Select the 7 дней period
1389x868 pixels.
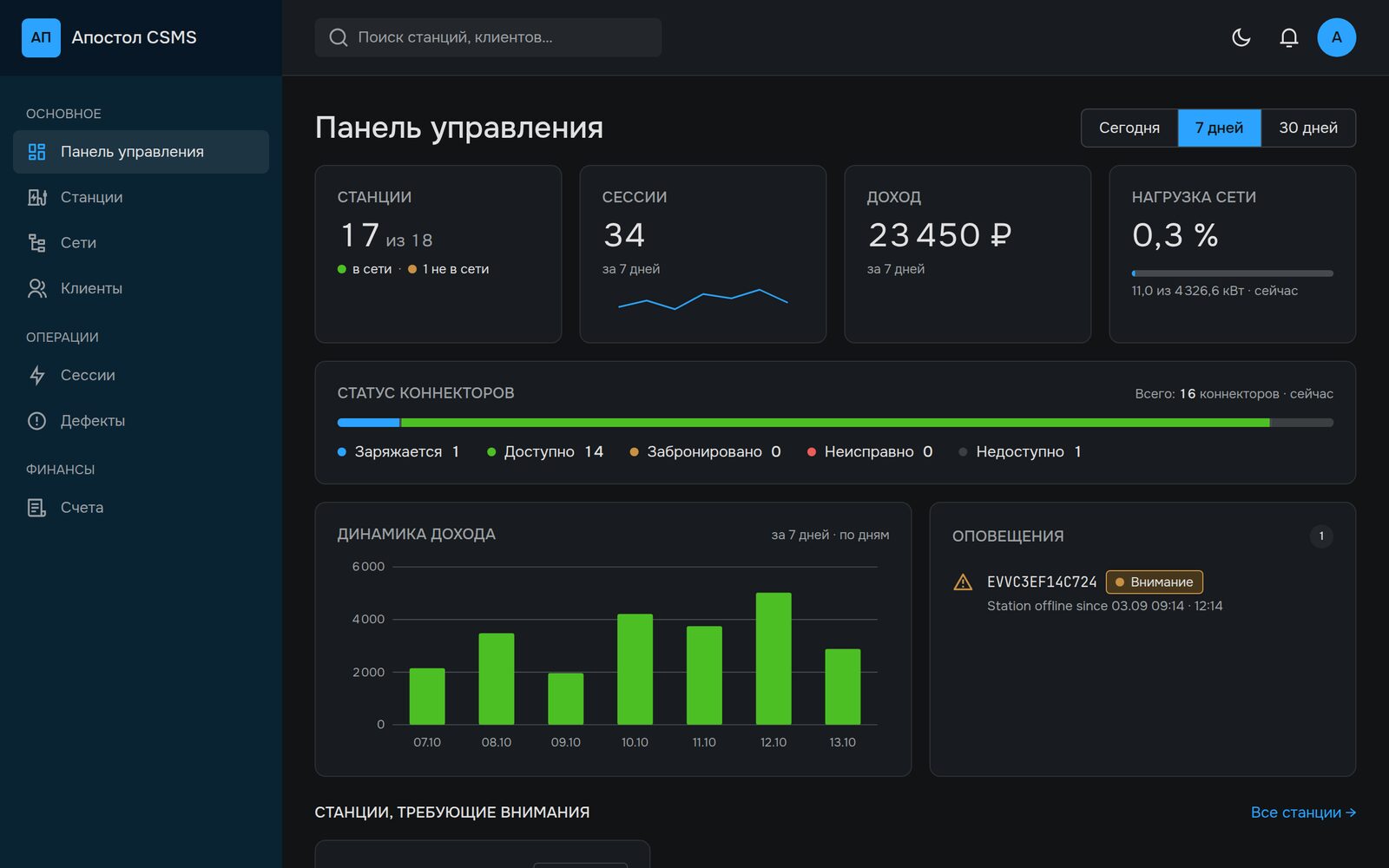[1219, 128]
